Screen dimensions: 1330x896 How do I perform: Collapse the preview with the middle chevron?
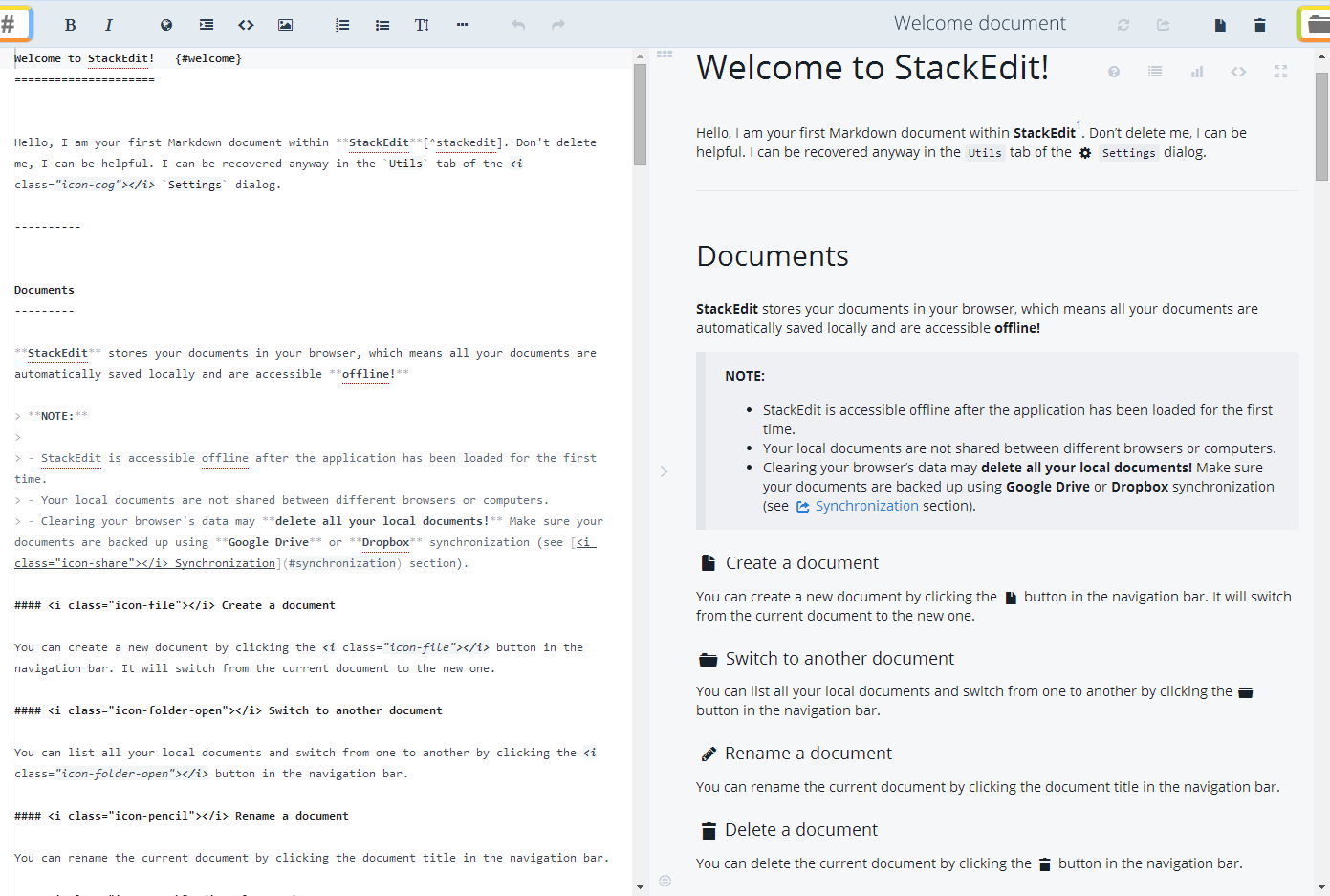coord(664,471)
